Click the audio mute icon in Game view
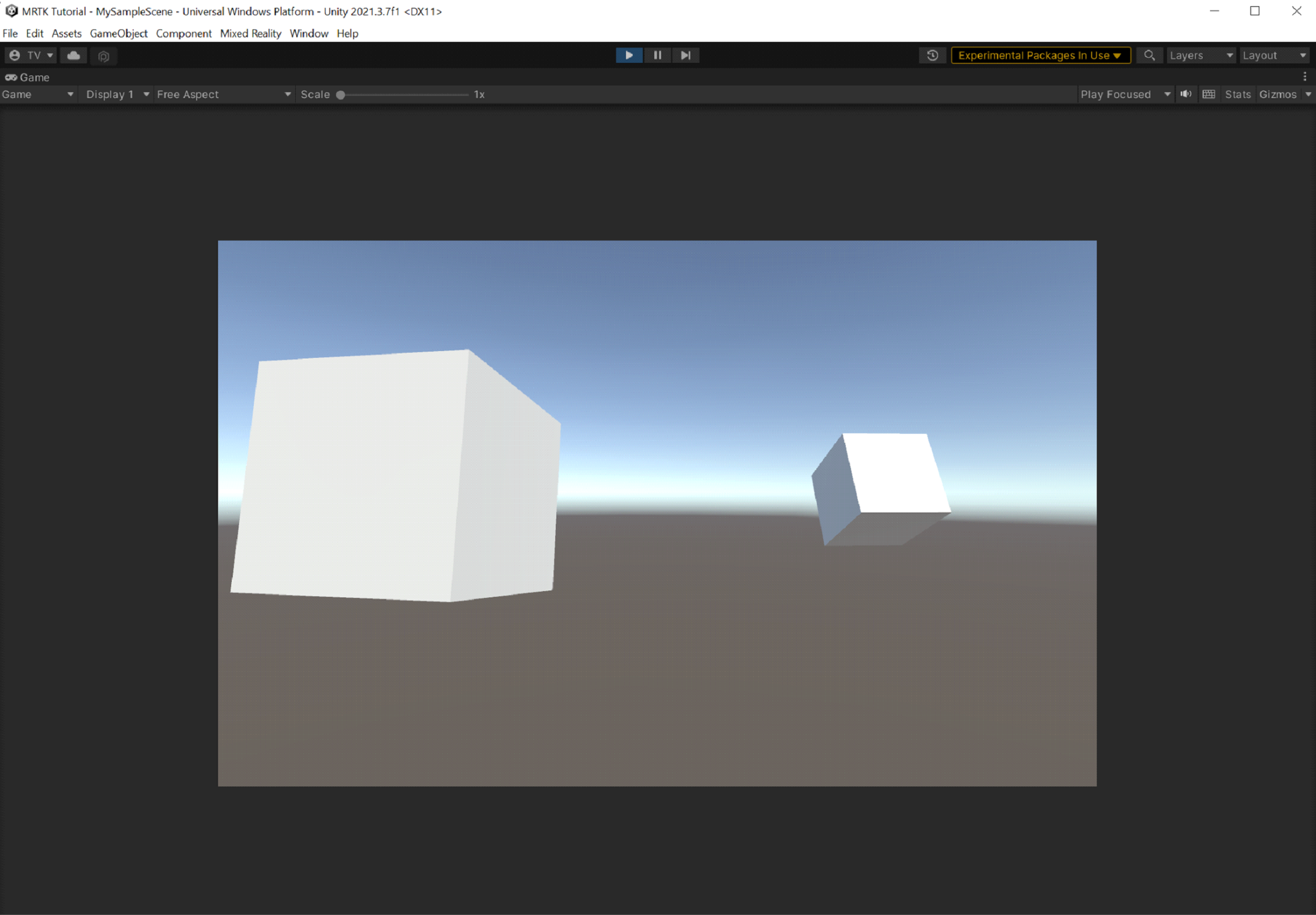Screen dimensions: 1316x915 [1187, 94]
